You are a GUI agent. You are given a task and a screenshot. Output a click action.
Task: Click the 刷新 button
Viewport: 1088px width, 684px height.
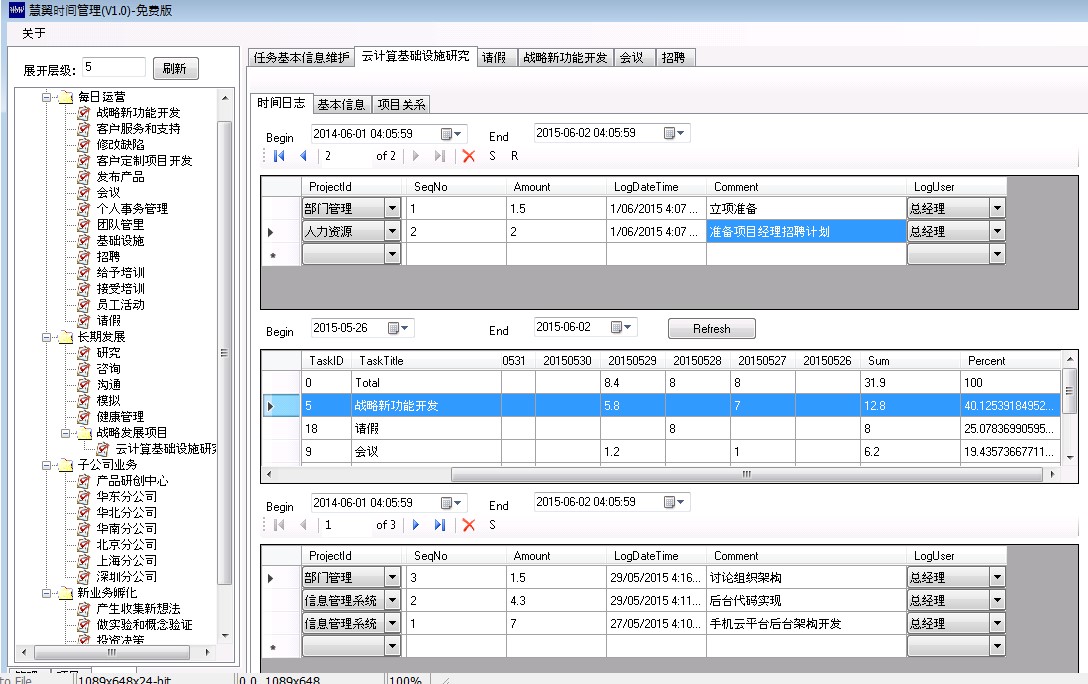[x=175, y=69]
